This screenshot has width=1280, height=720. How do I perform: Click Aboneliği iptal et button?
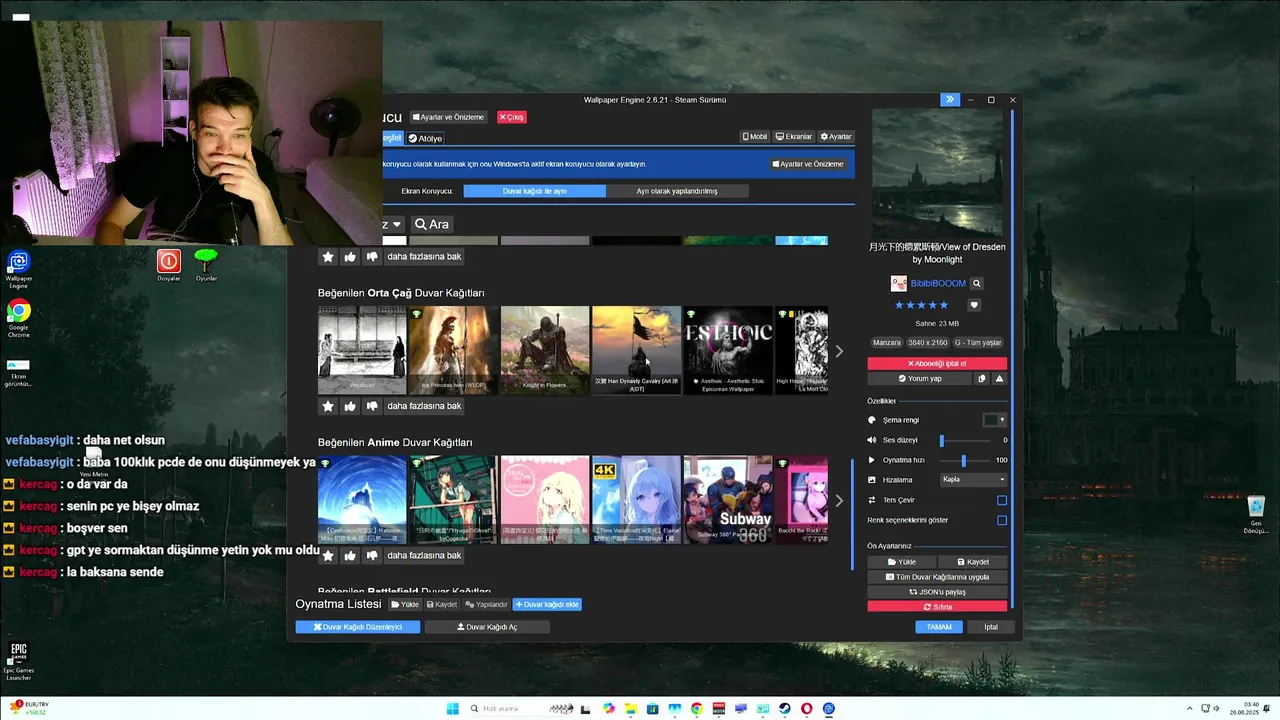(x=937, y=364)
